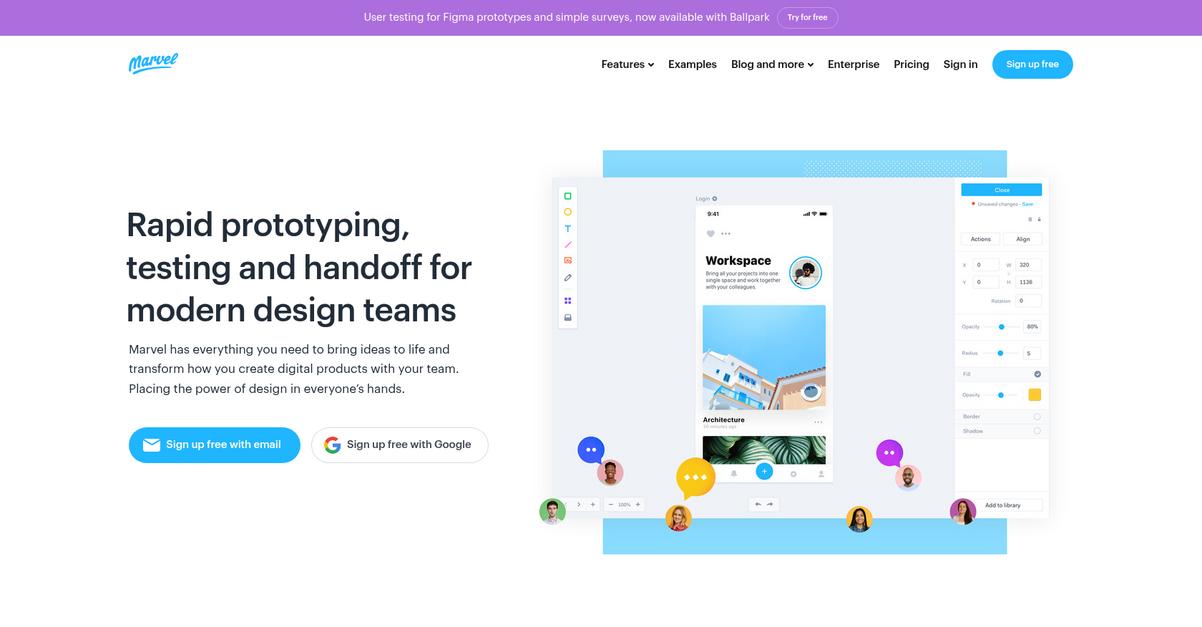Click the undo arrow below the phone mockup
The height and width of the screenshot is (627, 1202).
coord(758,504)
